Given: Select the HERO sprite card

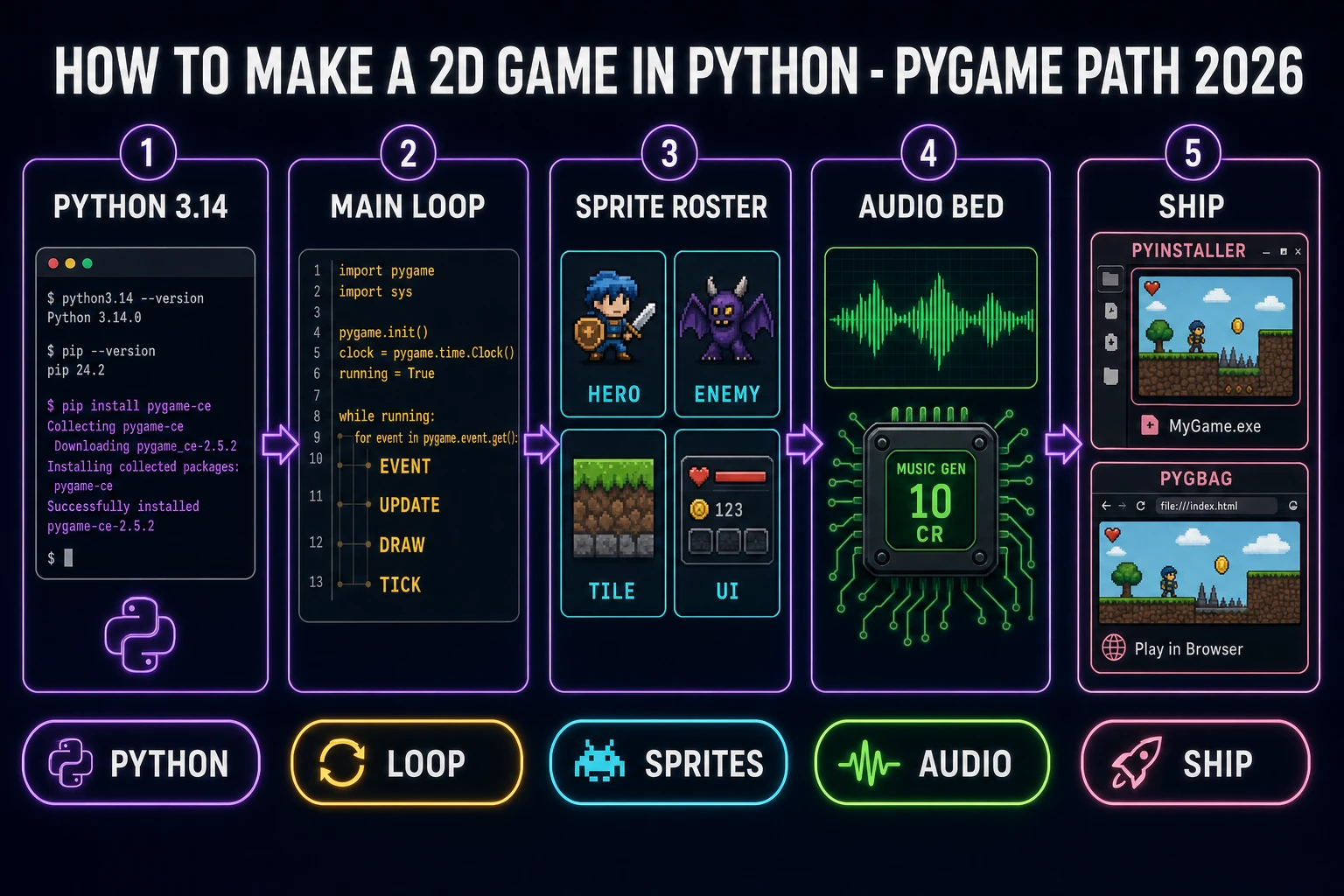Looking at the screenshot, I should point(613,334).
